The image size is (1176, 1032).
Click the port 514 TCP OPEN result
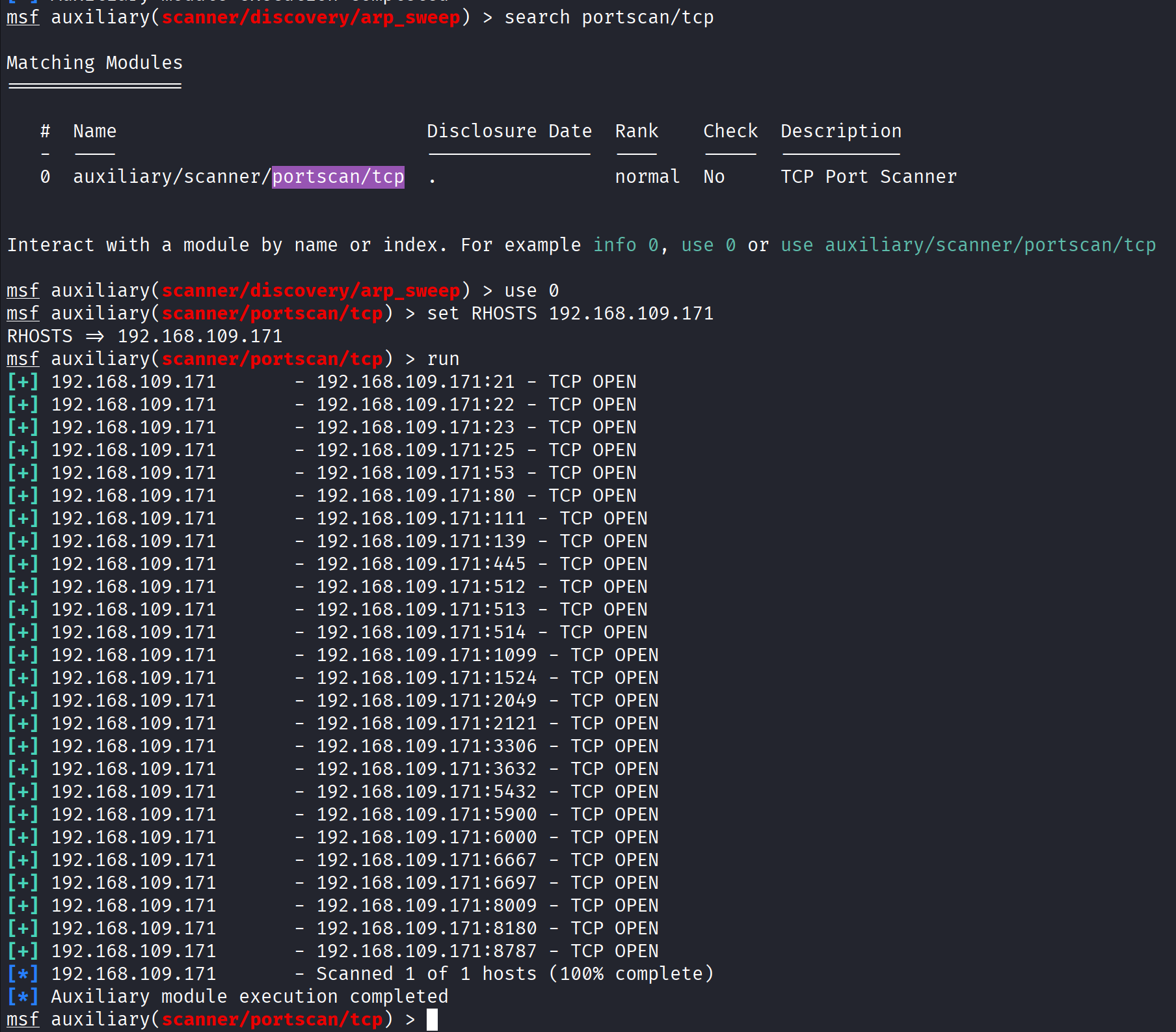point(327,632)
